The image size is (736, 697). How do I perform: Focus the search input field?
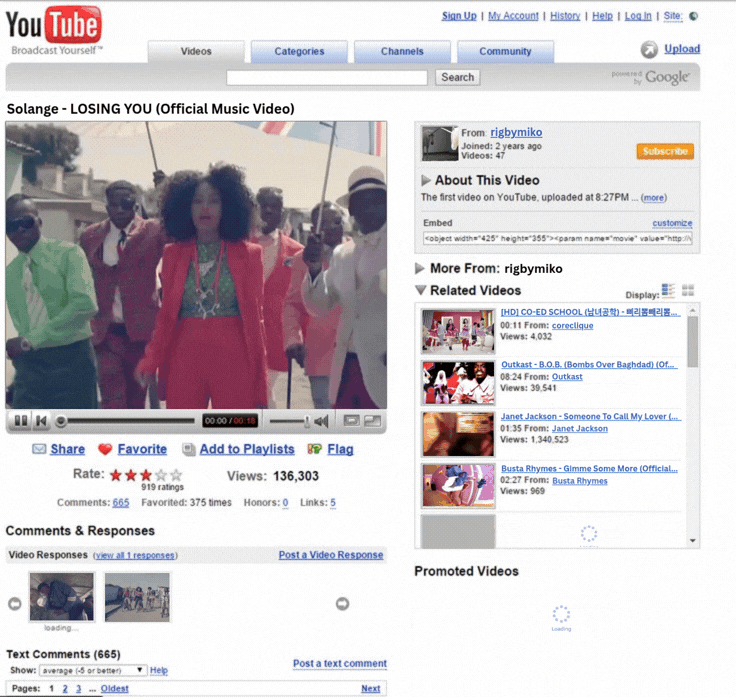click(327, 78)
